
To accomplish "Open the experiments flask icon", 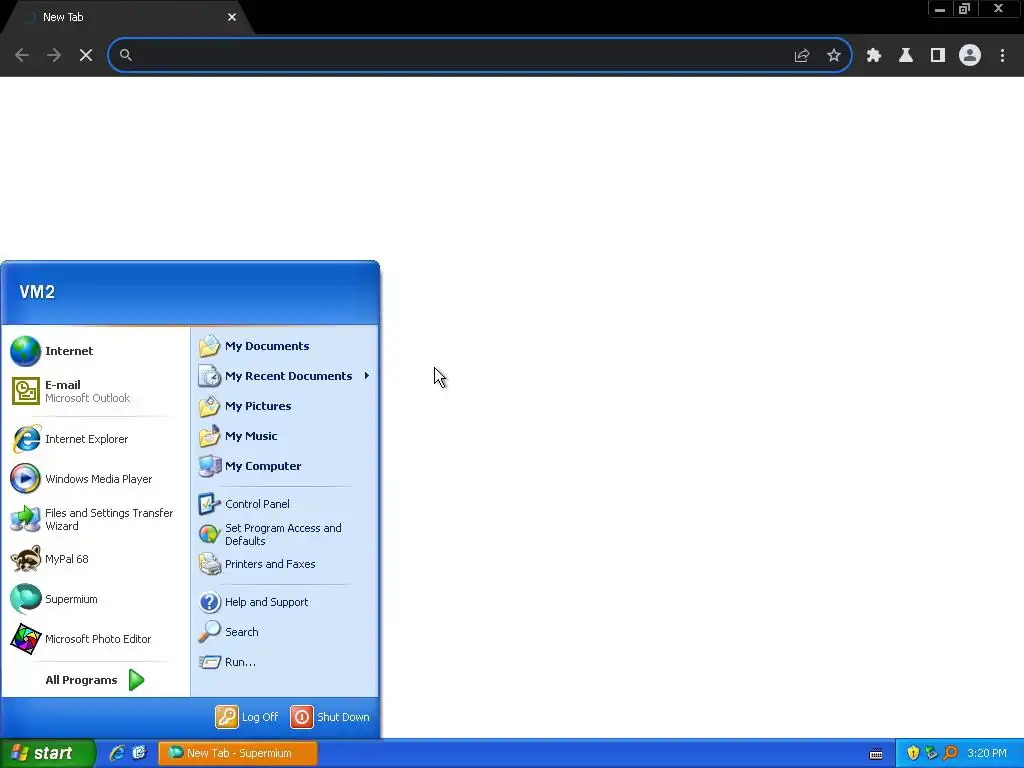I will click(906, 56).
